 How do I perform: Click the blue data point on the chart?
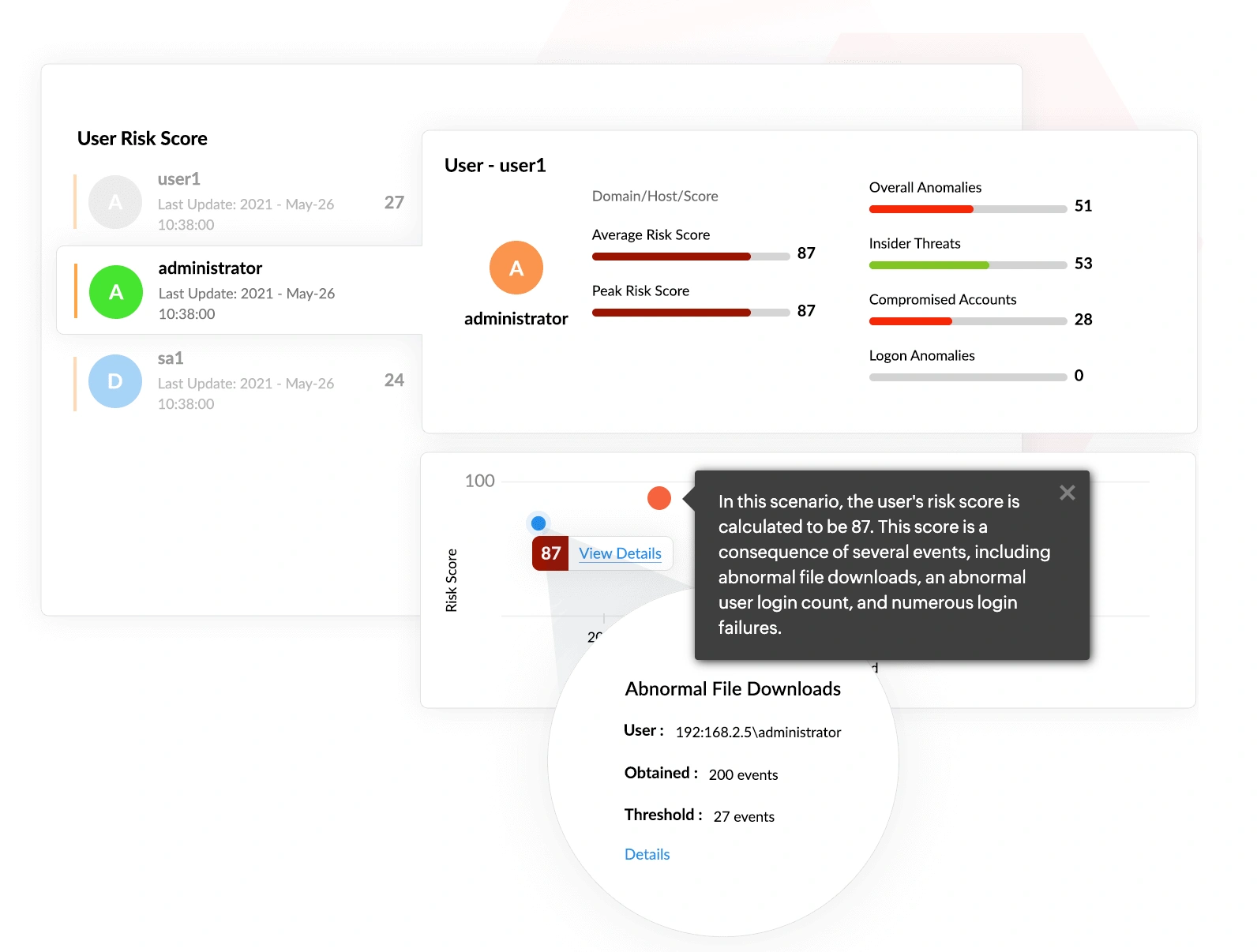coord(538,523)
